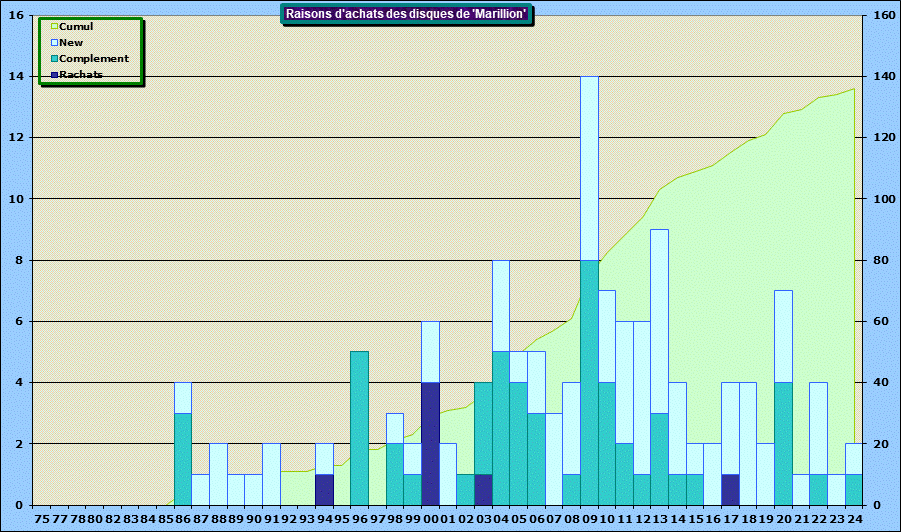Click the x-axis label '00'
The height and width of the screenshot is (532, 901).
tap(430, 519)
